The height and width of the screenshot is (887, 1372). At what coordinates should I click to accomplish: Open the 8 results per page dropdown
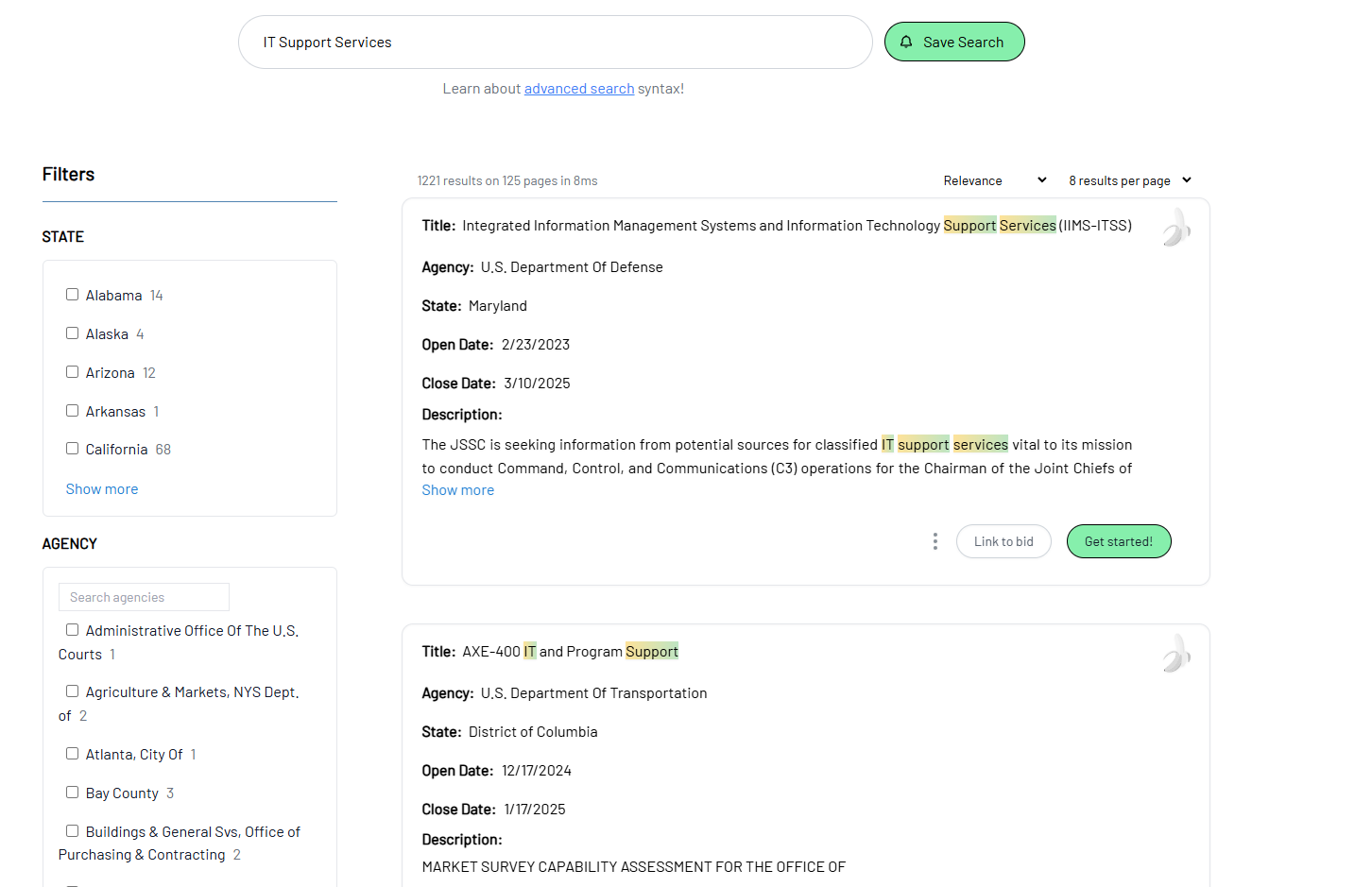click(1130, 180)
